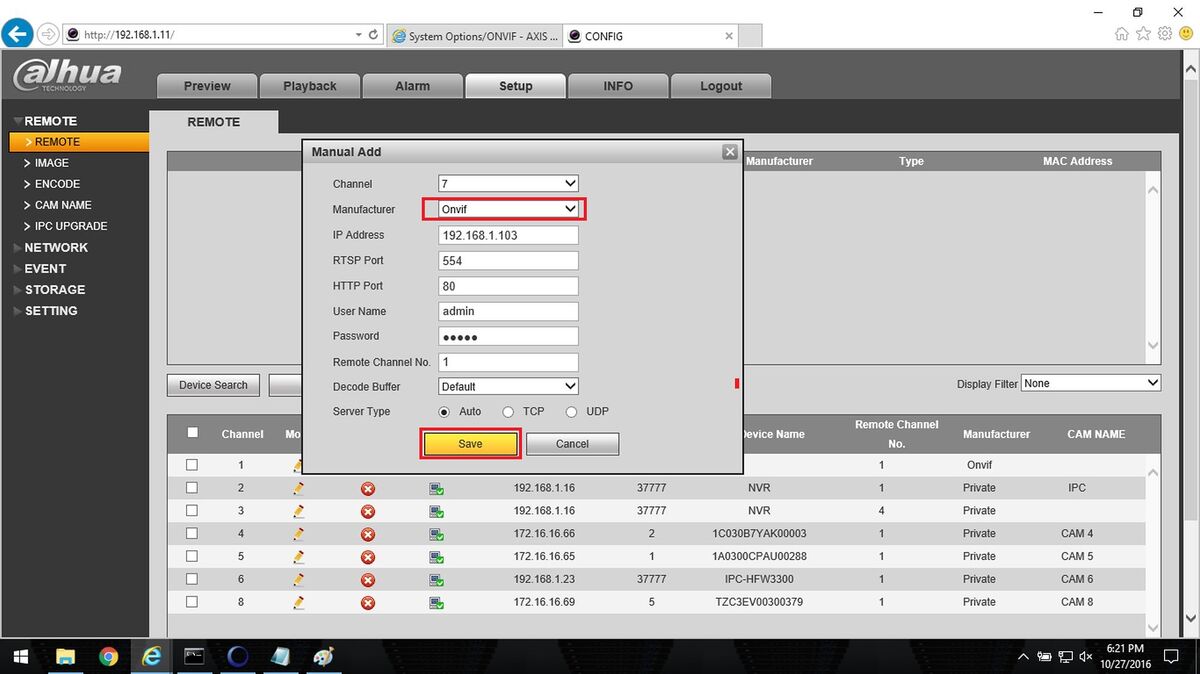Screen dimensions: 1200x674
Task: Click the connection status icon for channel 5
Action: pos(437,557)
